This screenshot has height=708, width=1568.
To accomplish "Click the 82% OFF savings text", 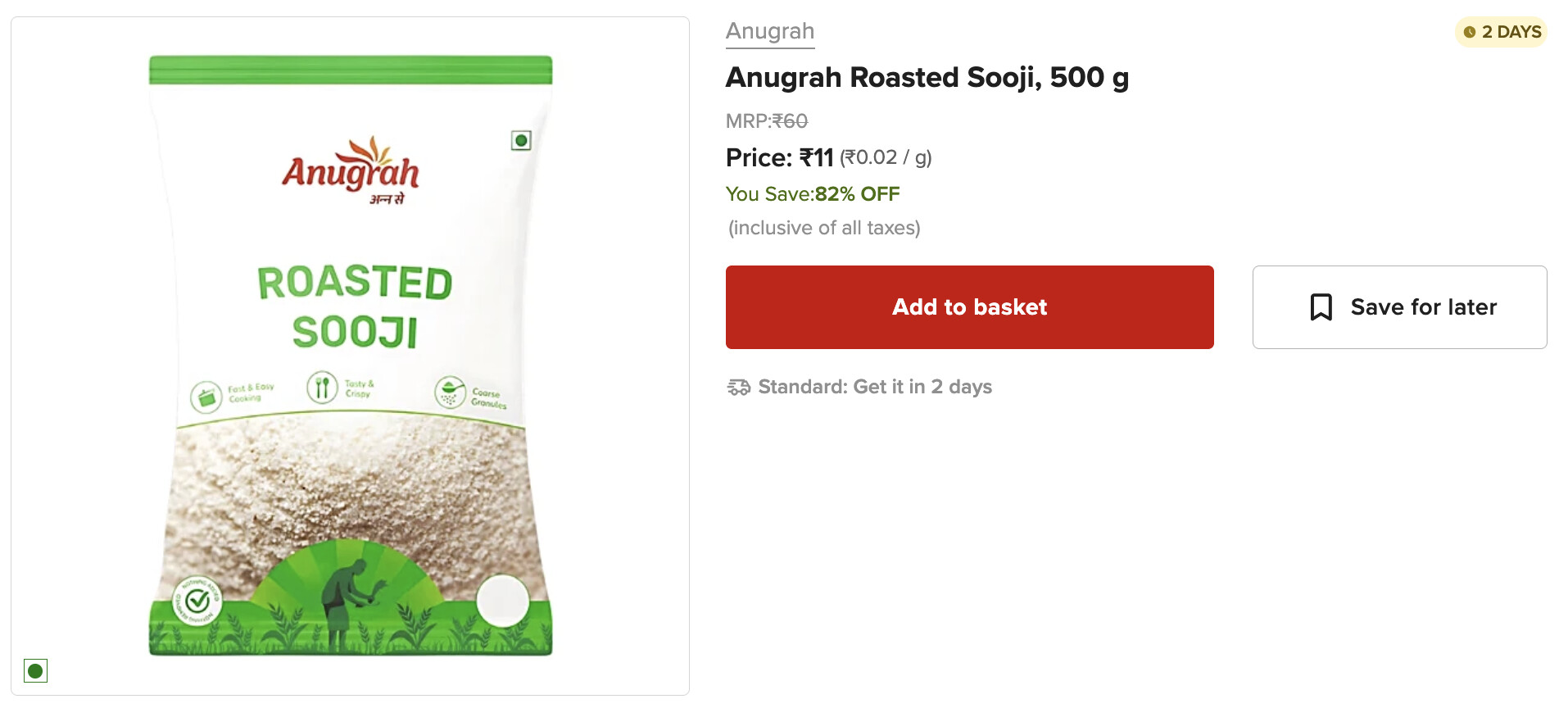I will [856, 194].
